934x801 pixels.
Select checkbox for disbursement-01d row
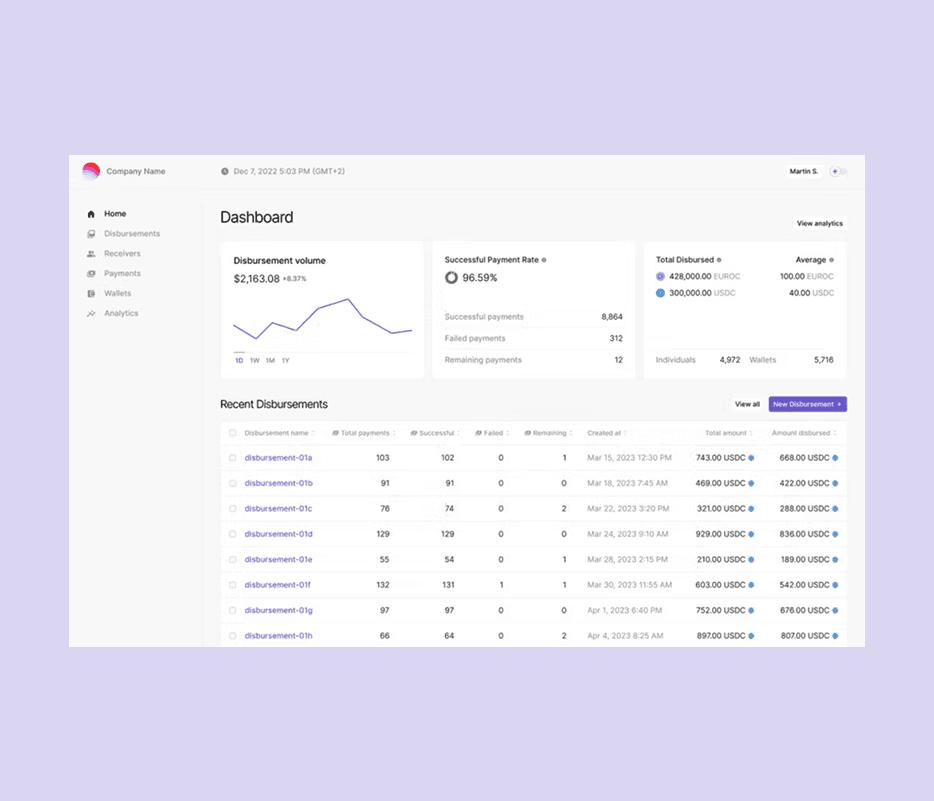click(x=233, y=534)
